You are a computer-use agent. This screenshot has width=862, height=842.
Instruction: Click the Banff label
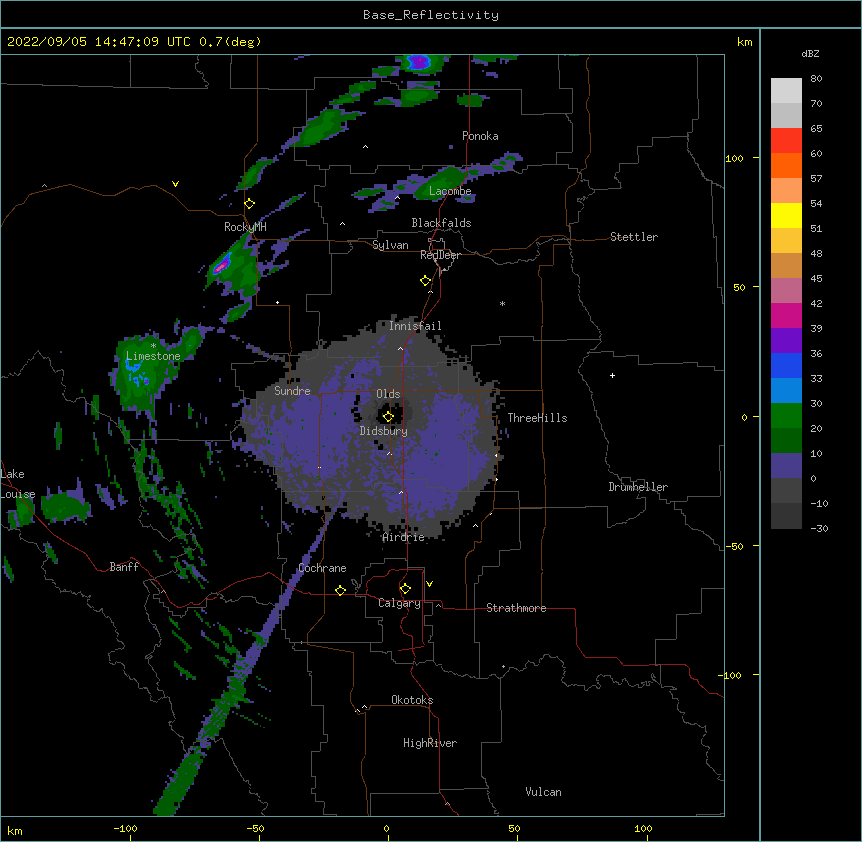[124, 567]
